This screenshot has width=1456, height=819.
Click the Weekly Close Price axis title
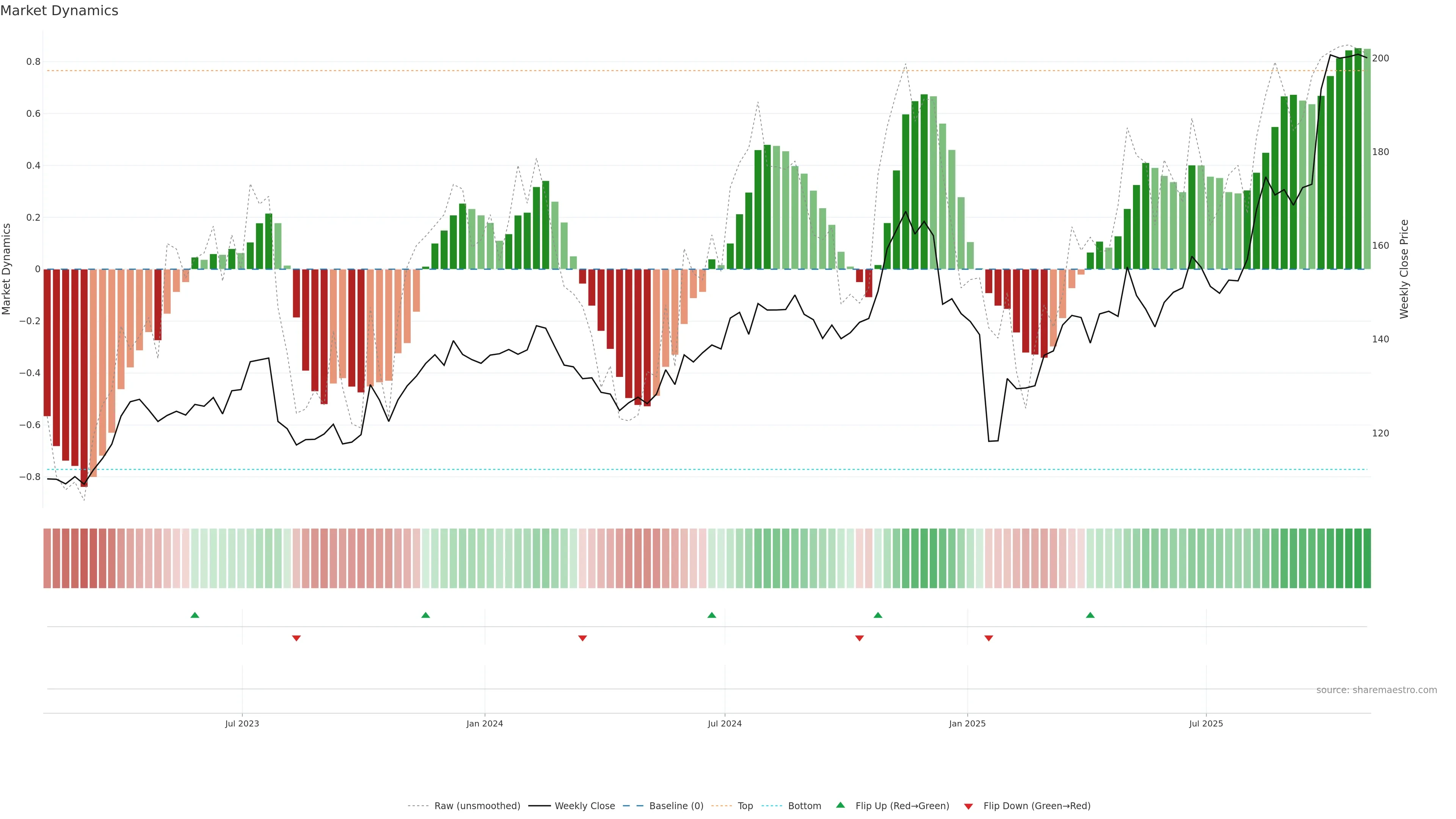(x=1404, y=269)
